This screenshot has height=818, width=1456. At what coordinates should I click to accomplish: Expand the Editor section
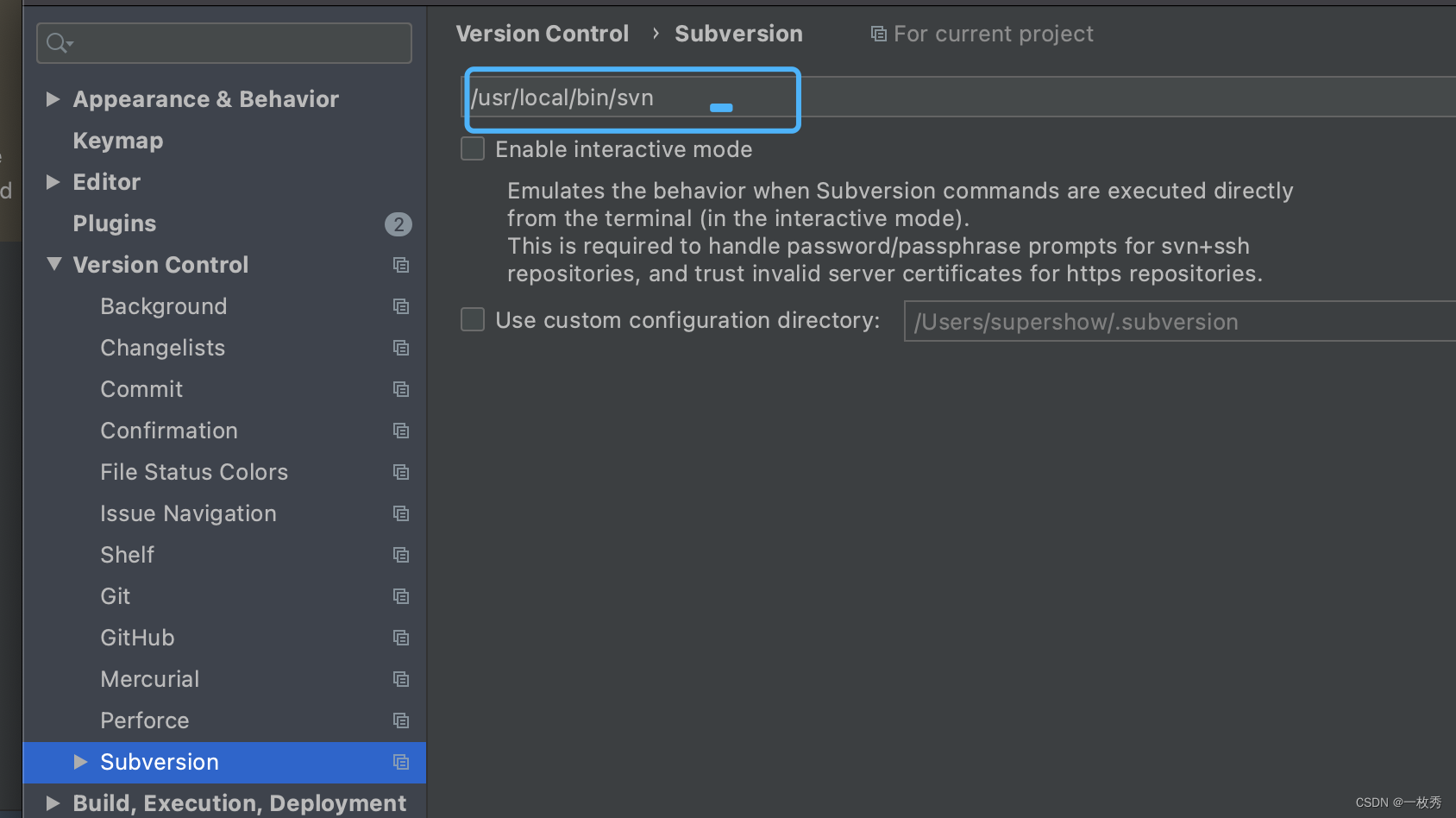click(x=53, y=182)
